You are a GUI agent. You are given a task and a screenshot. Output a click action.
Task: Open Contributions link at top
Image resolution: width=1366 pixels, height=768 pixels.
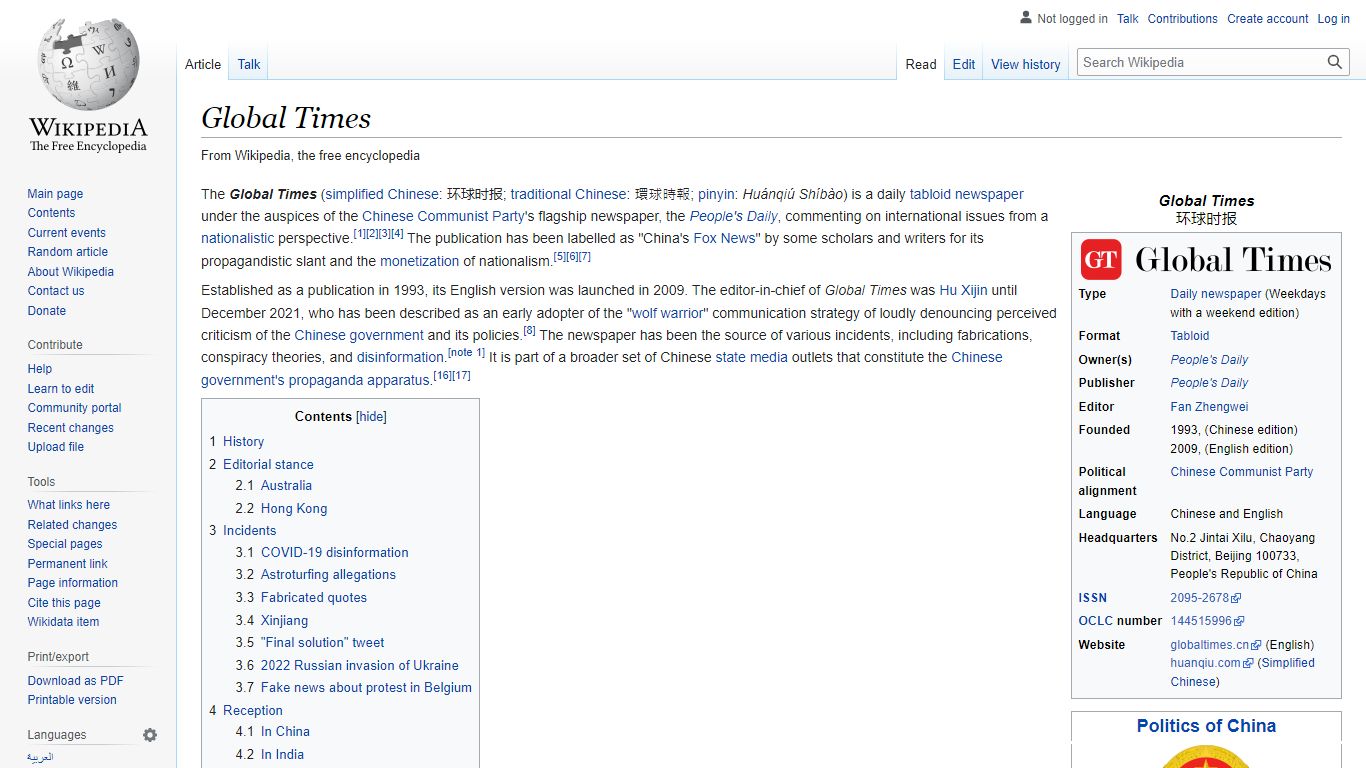[1183, 18]
